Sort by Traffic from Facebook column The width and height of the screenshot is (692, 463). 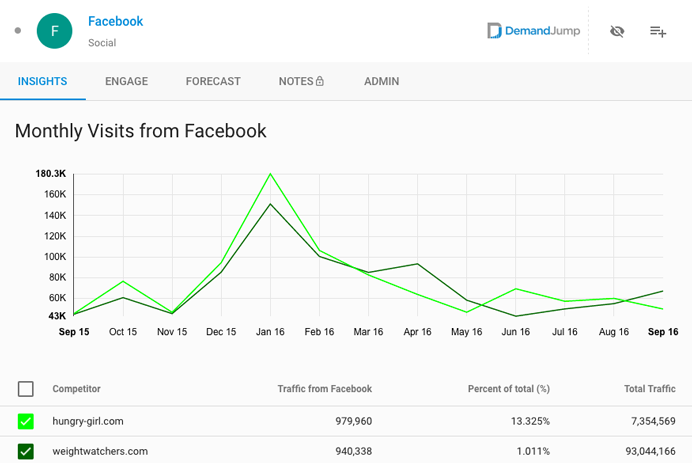point(325,389)
